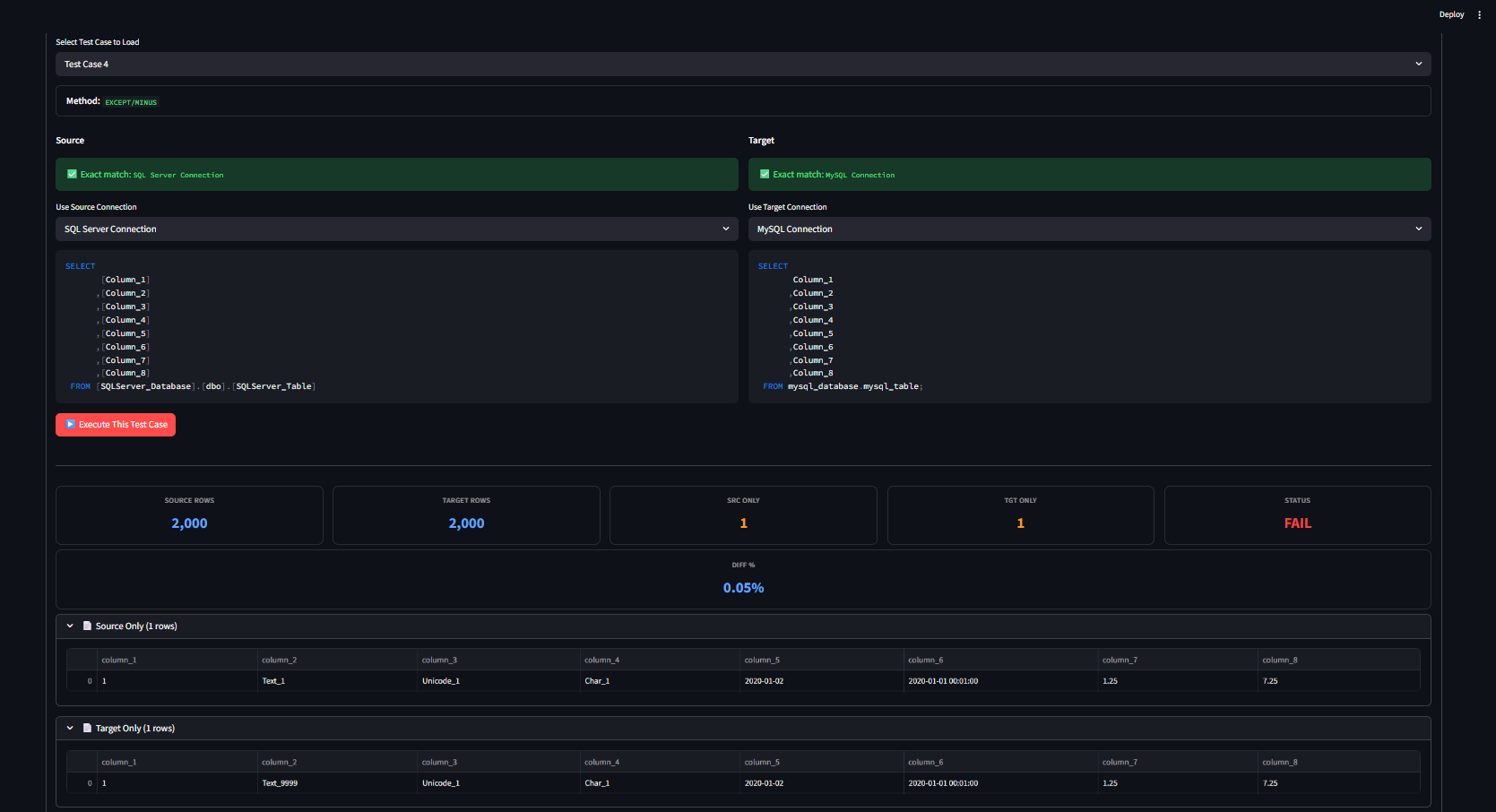Collapse the Source Only expander chevron
Viewport: 1496px width, 812px height.
(x=70, y=626)
